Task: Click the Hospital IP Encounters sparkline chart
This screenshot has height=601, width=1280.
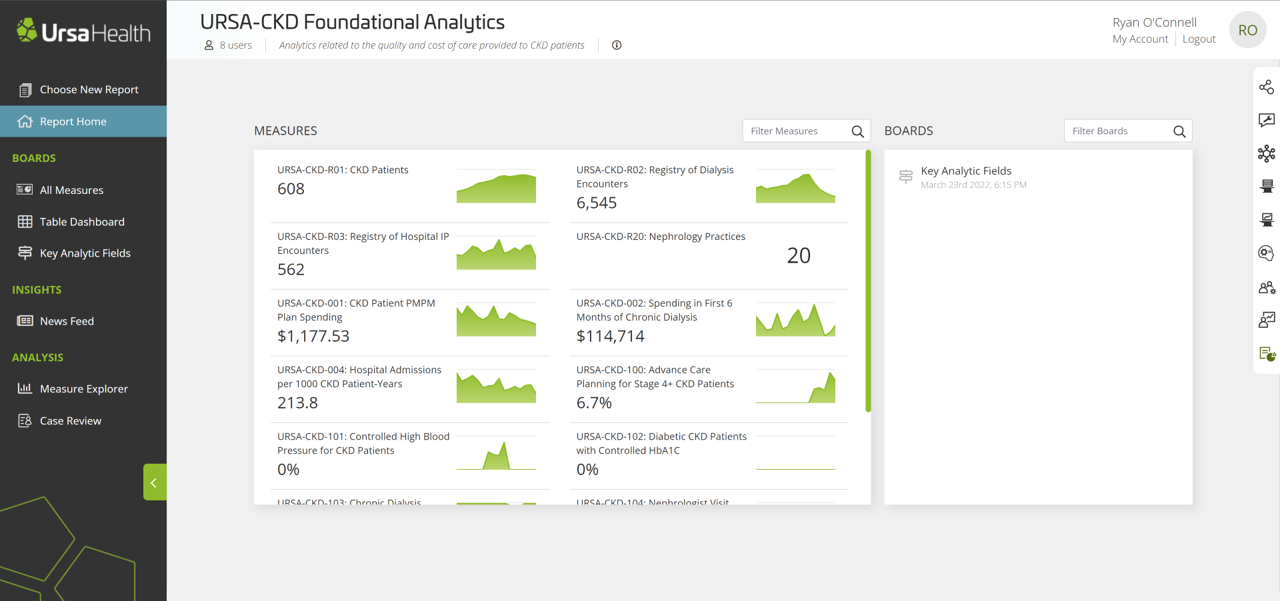Action: tap(496, 255)
